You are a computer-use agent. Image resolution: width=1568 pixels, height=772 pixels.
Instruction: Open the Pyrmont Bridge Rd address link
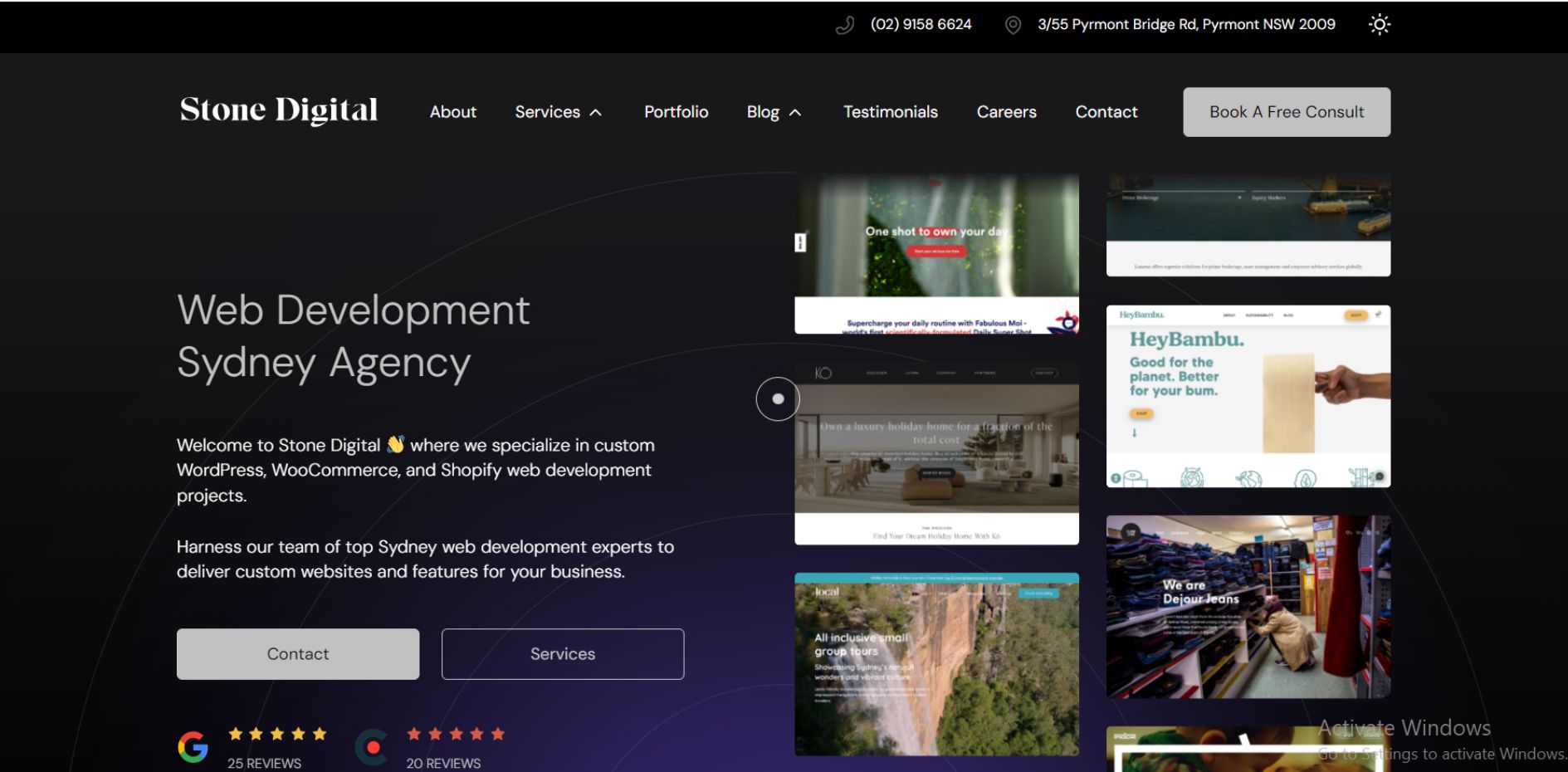point(1186,25)
